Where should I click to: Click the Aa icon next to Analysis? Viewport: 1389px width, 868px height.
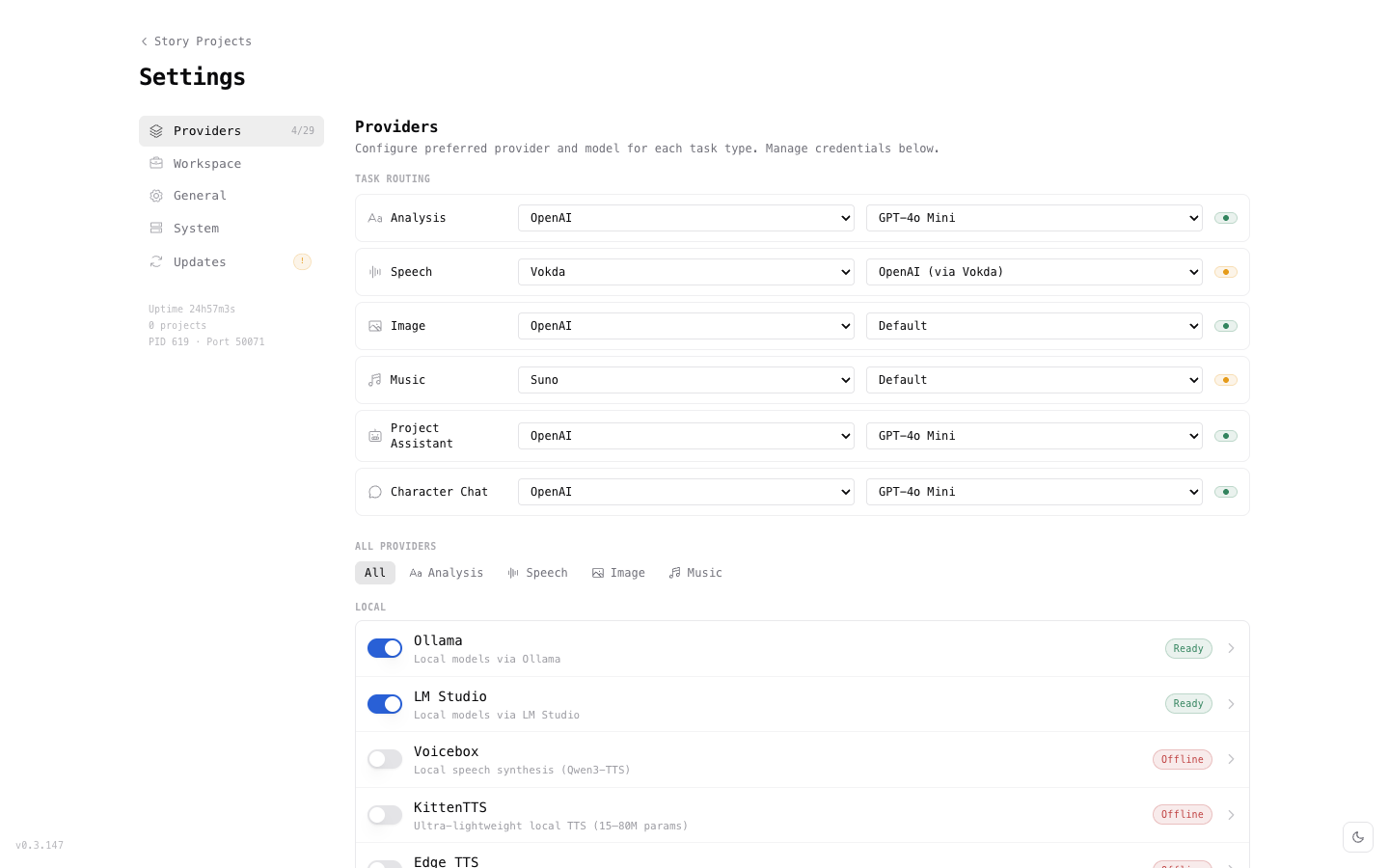tap(375, 218)
